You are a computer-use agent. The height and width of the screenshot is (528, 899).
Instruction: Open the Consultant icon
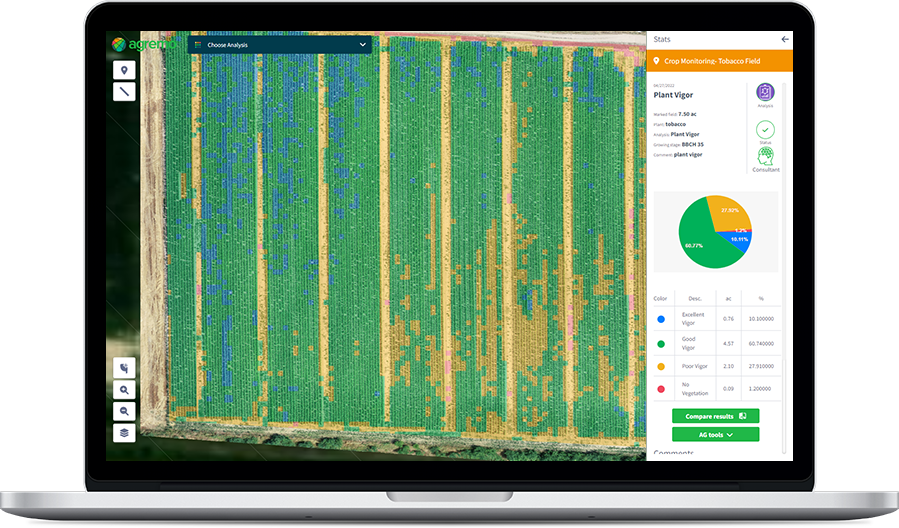click(x=765, y=157)
